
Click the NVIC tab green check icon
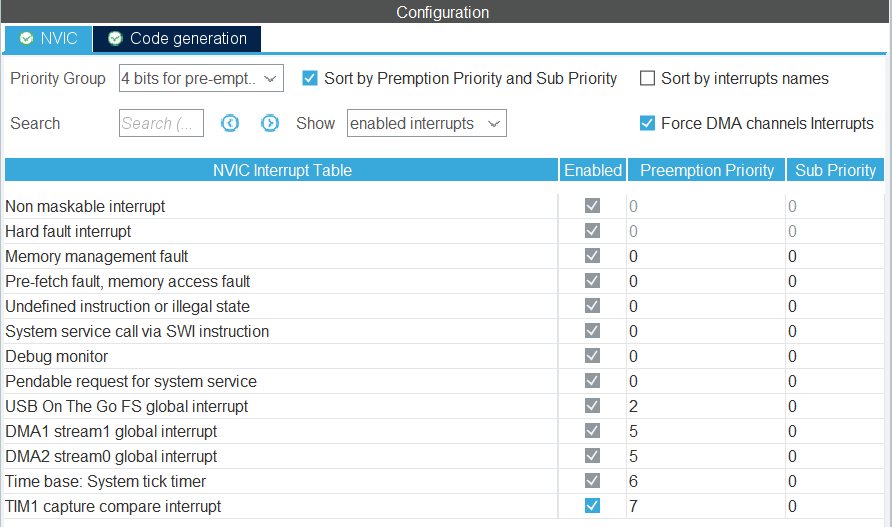click(26, 39)
